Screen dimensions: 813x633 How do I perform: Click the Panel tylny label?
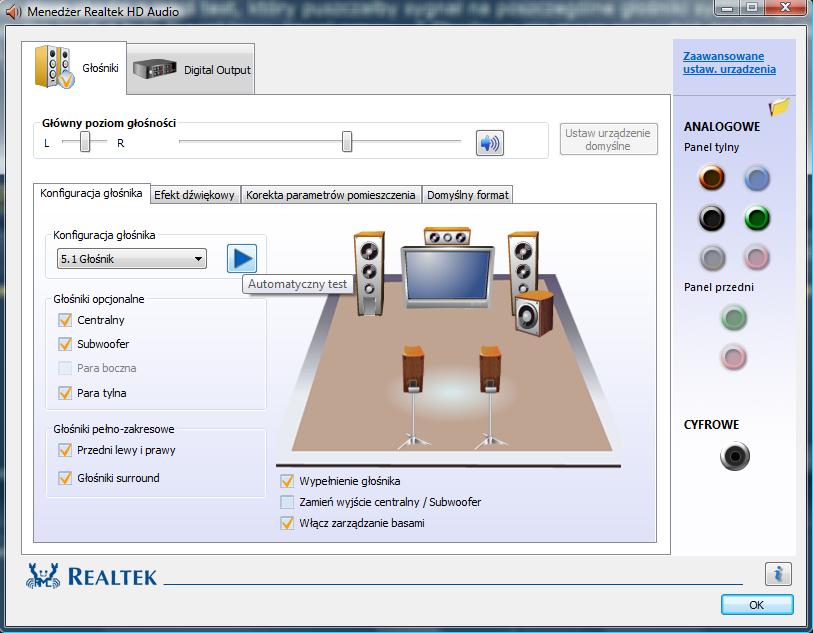coord(711,147)
